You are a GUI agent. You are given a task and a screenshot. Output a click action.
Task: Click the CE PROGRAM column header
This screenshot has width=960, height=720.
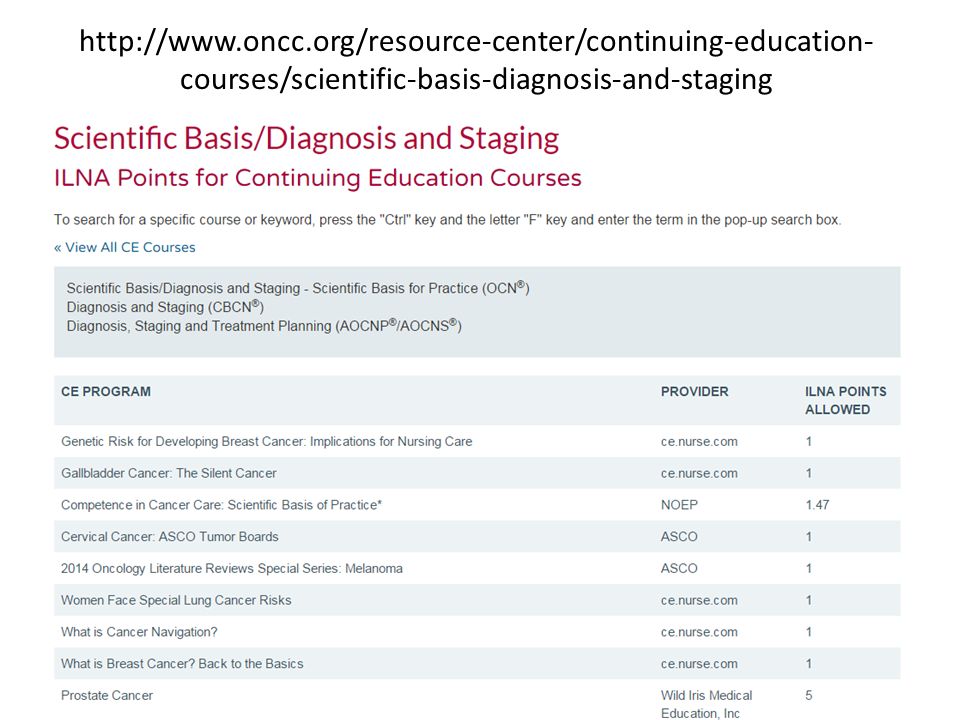click(106, 392)
